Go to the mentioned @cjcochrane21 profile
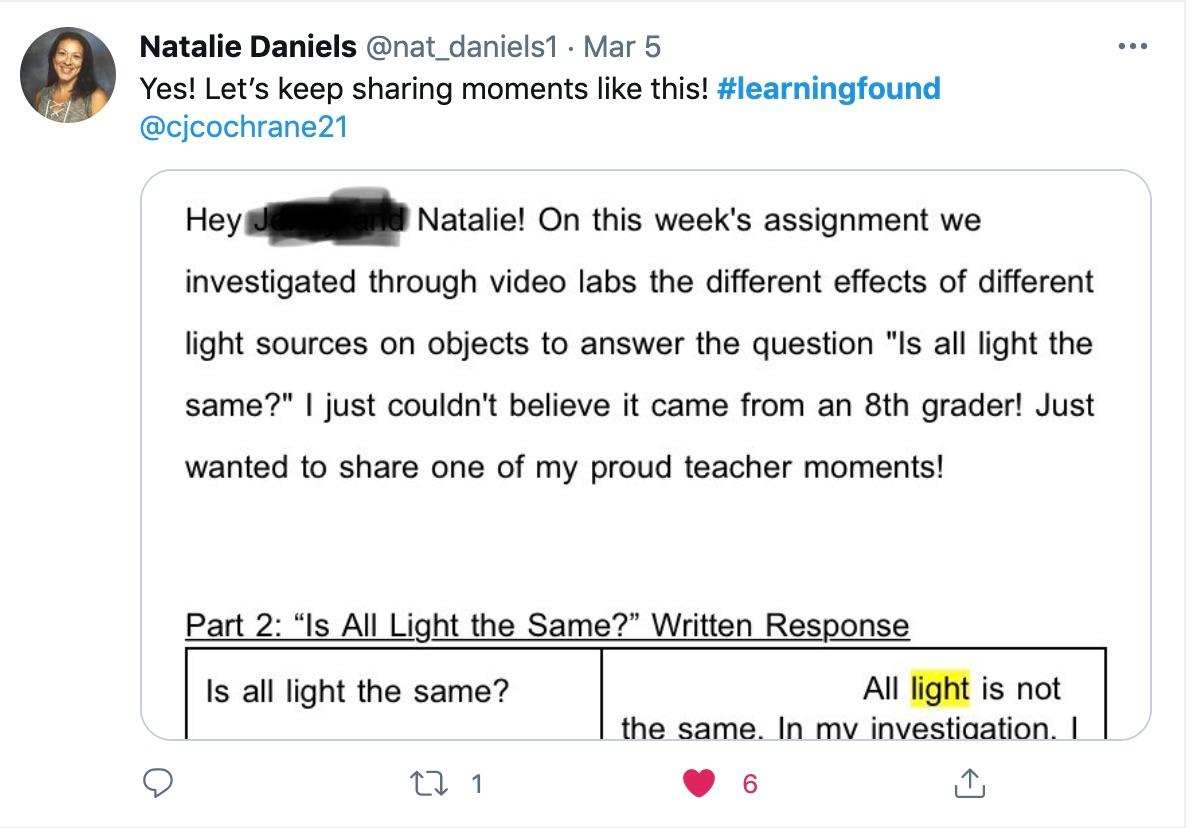Screen dimensions: 1190x828 244,129
